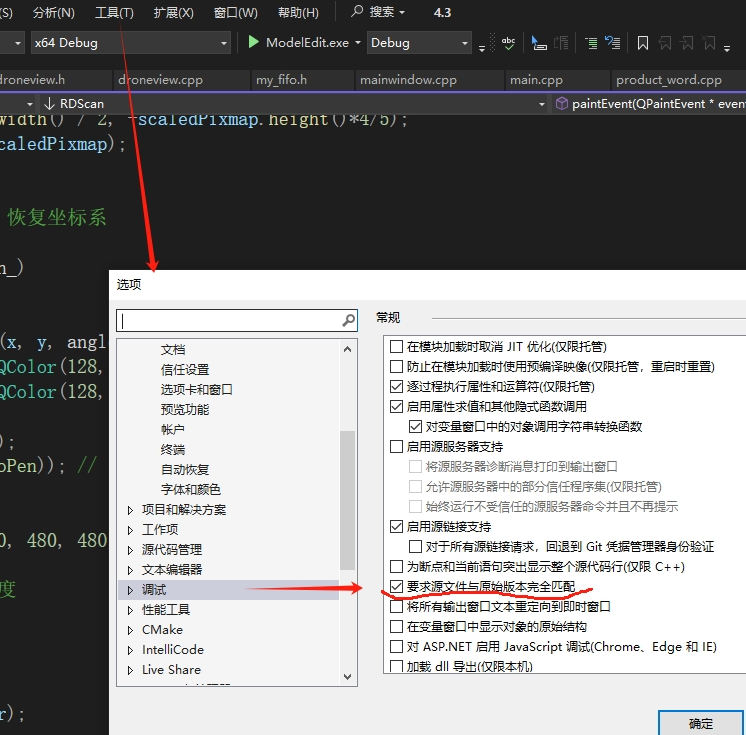
Task: Uncheck require source files to match original version
Action: (397, 587)
